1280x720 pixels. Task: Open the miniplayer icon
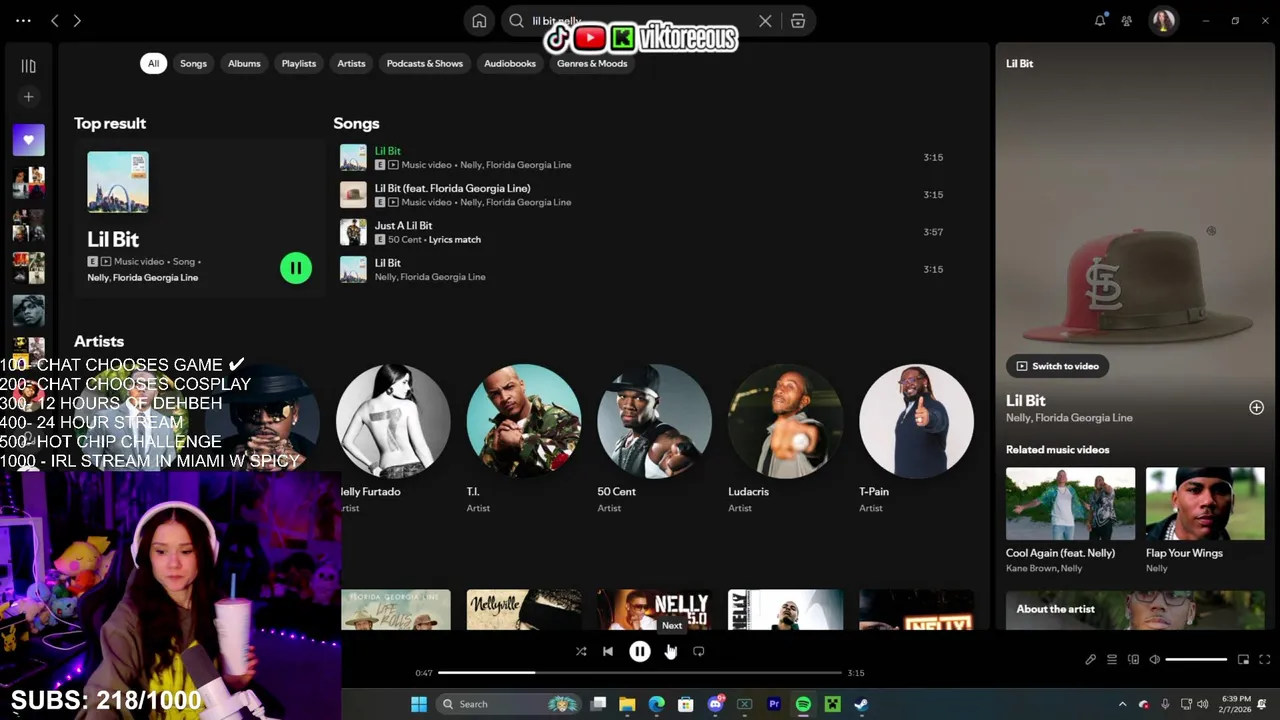point(1243,659)
